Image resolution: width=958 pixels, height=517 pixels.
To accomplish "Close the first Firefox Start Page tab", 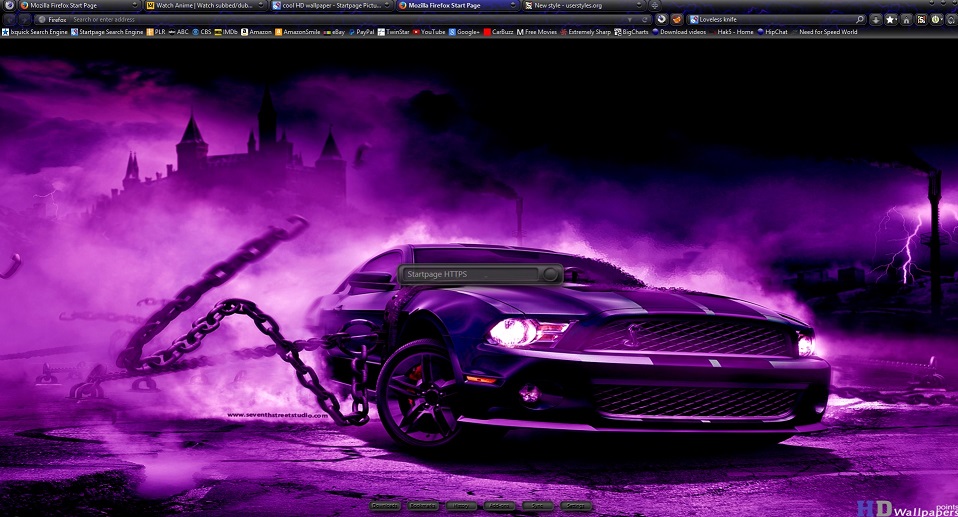I will click(x=135, y=6).
